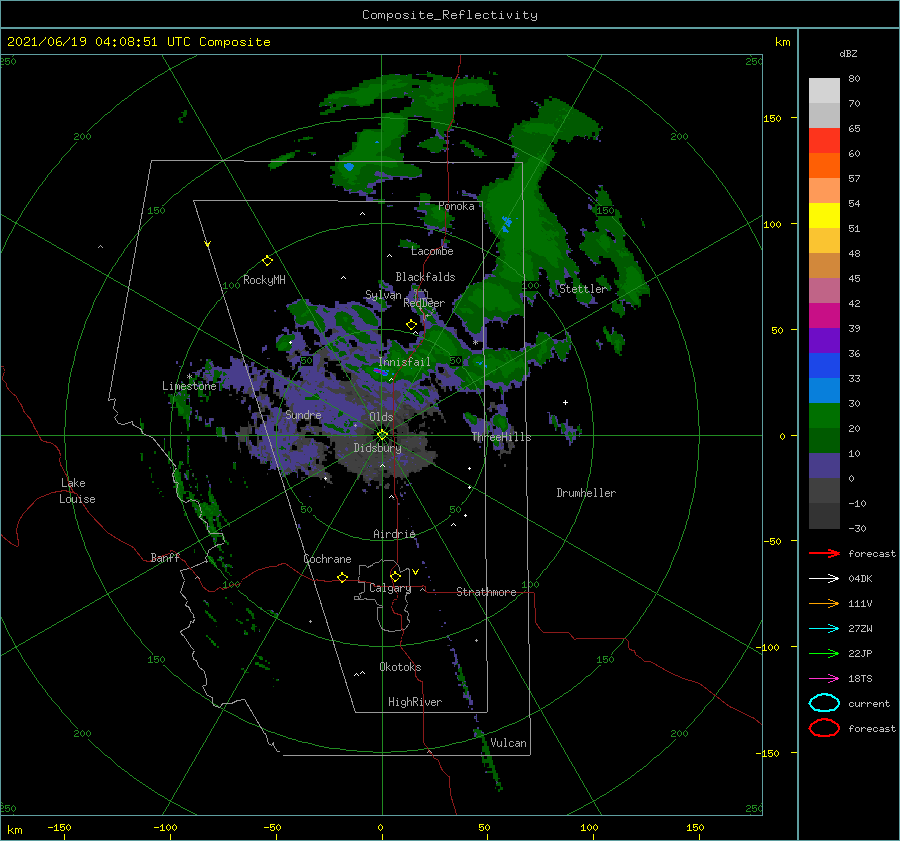This screenshot has width=900, height=841.
Task: Click the yellow radar-center diamond near Didsbury
Action: click(382, 435)
